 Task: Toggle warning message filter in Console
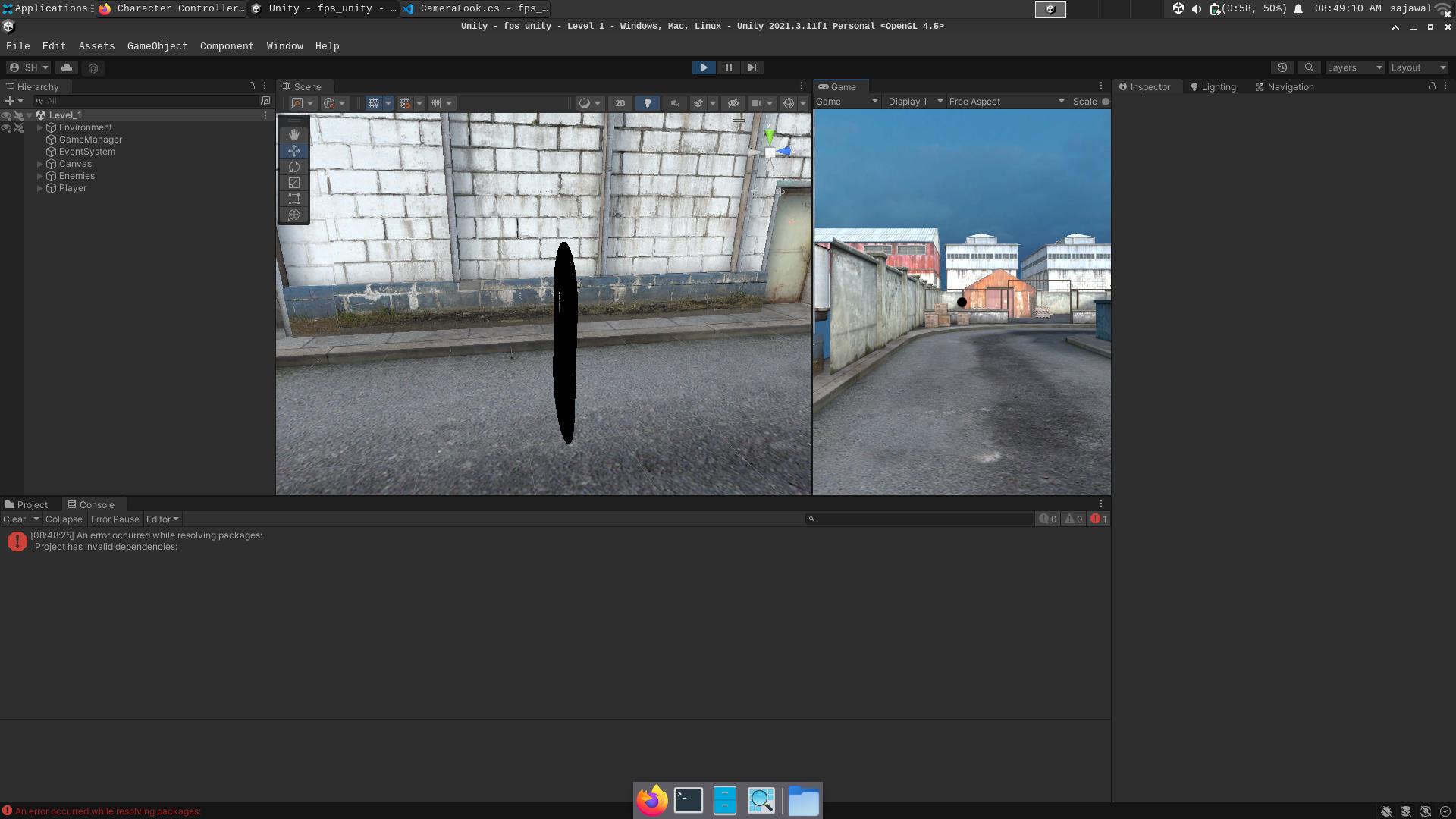tap(1073, 519)
